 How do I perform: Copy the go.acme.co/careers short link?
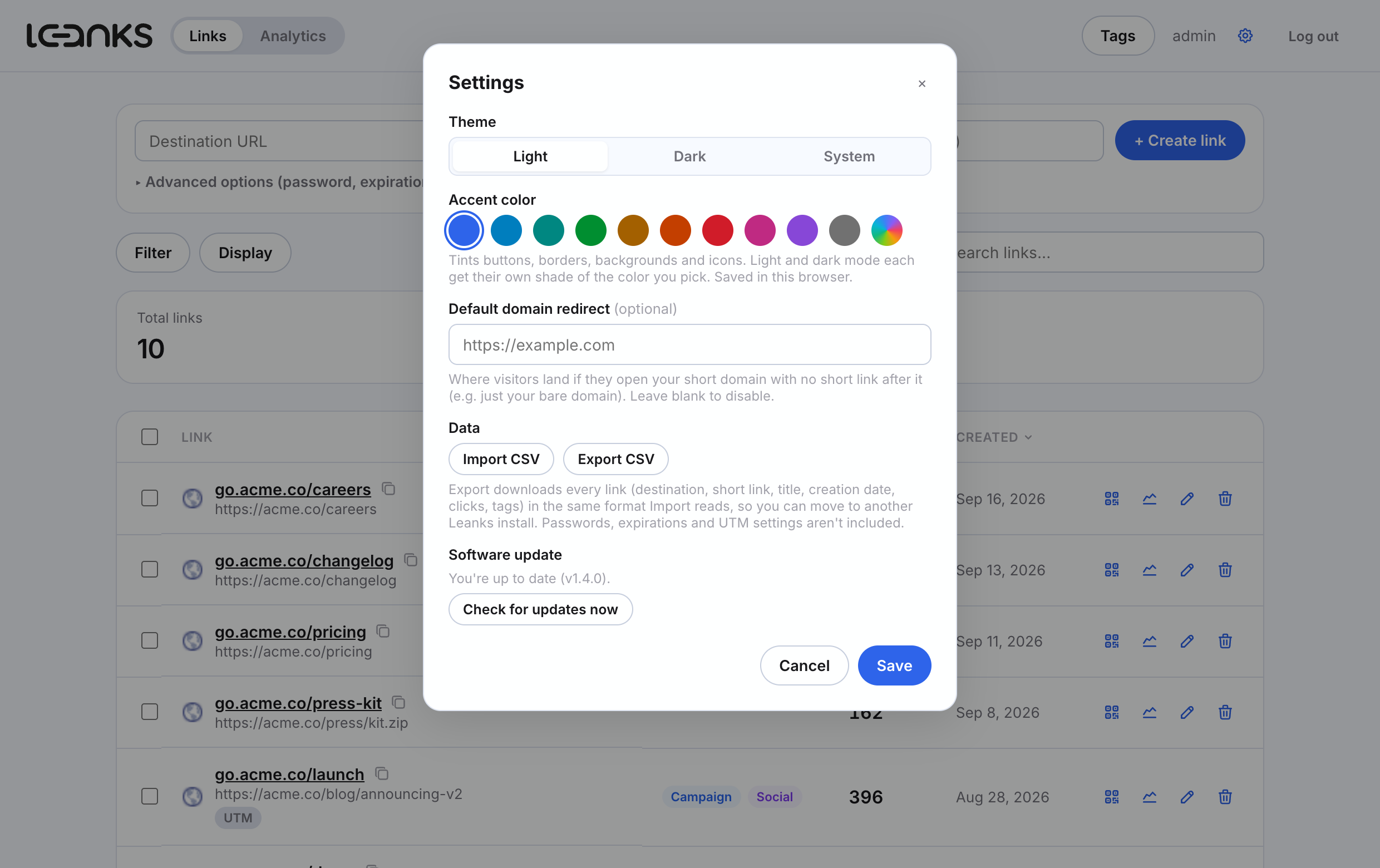click(x=388, y=489)
